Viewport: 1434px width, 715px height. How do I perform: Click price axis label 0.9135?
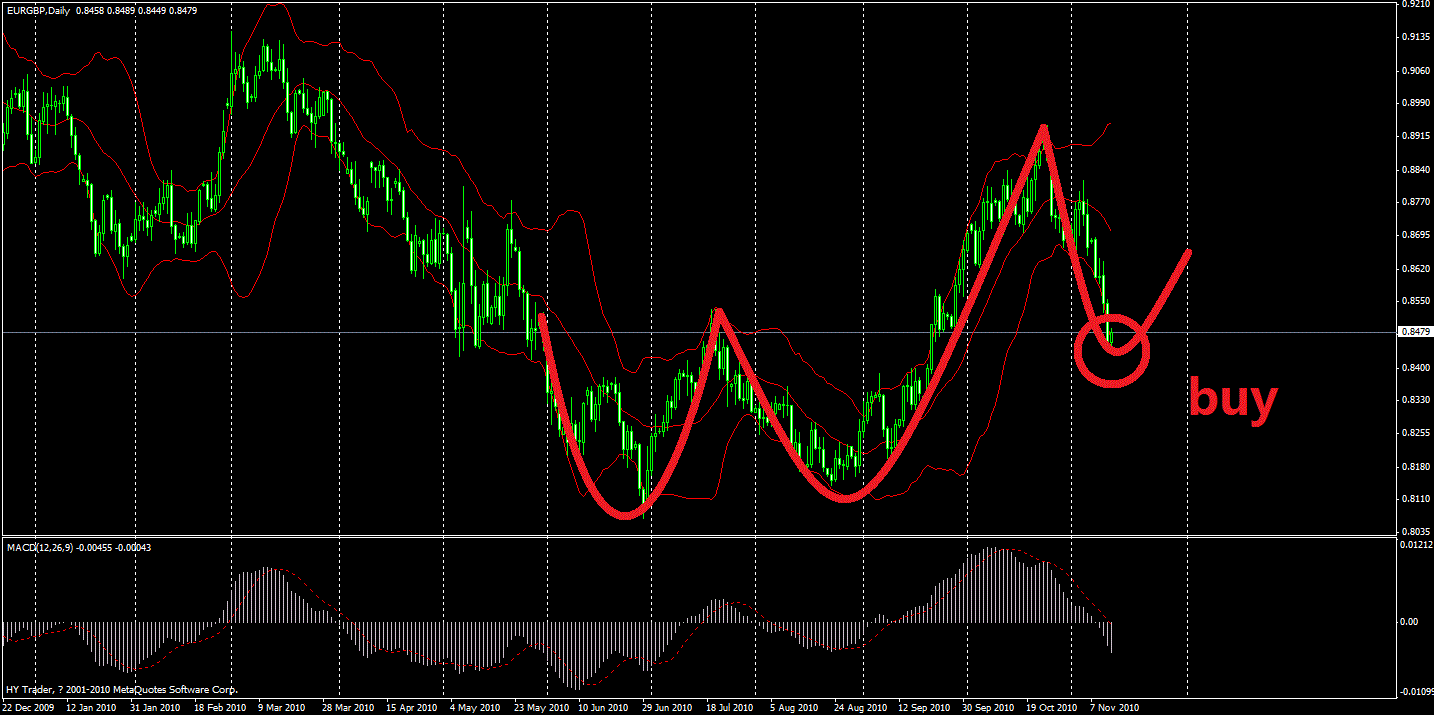[1415, 38]
